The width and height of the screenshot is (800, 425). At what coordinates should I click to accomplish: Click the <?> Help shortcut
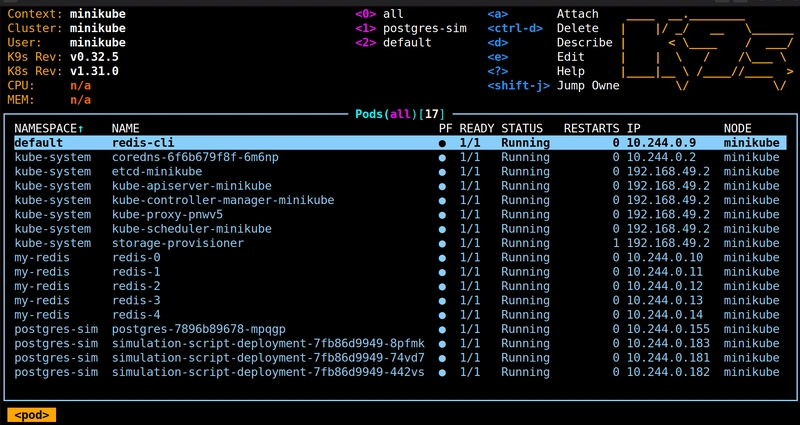pos(536,71)
